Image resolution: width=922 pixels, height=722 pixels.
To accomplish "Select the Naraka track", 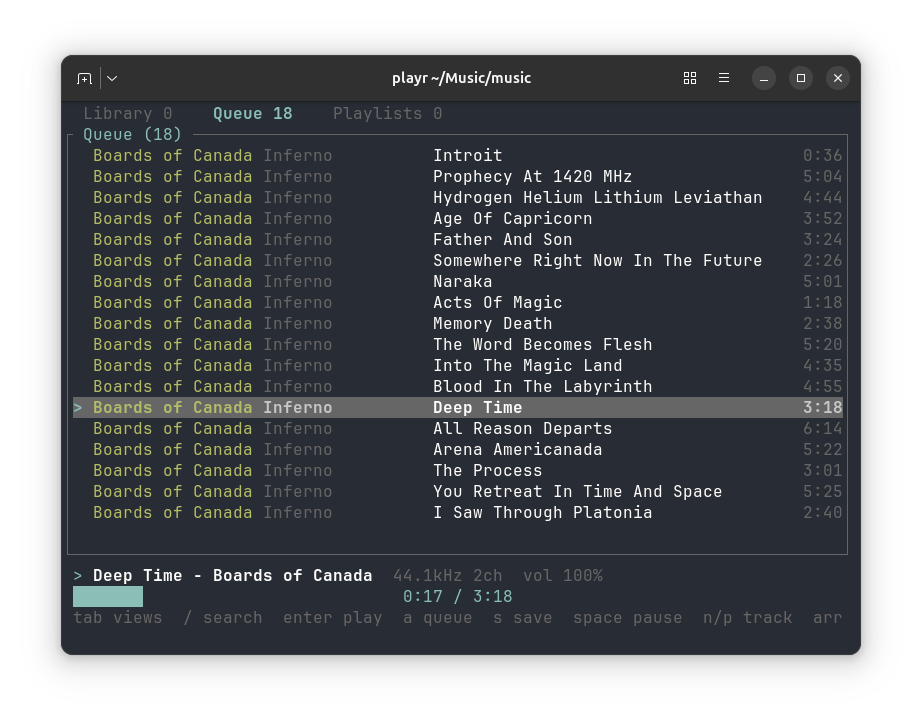I will point(457,282).
